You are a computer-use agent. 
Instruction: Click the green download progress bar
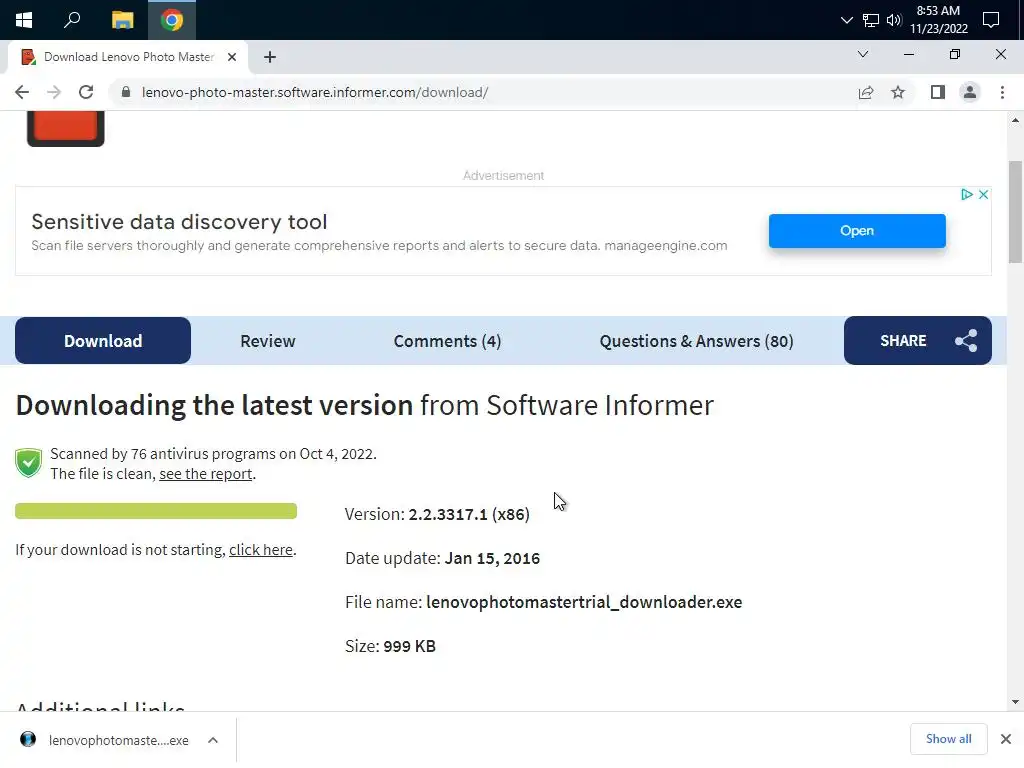[156, 511]
